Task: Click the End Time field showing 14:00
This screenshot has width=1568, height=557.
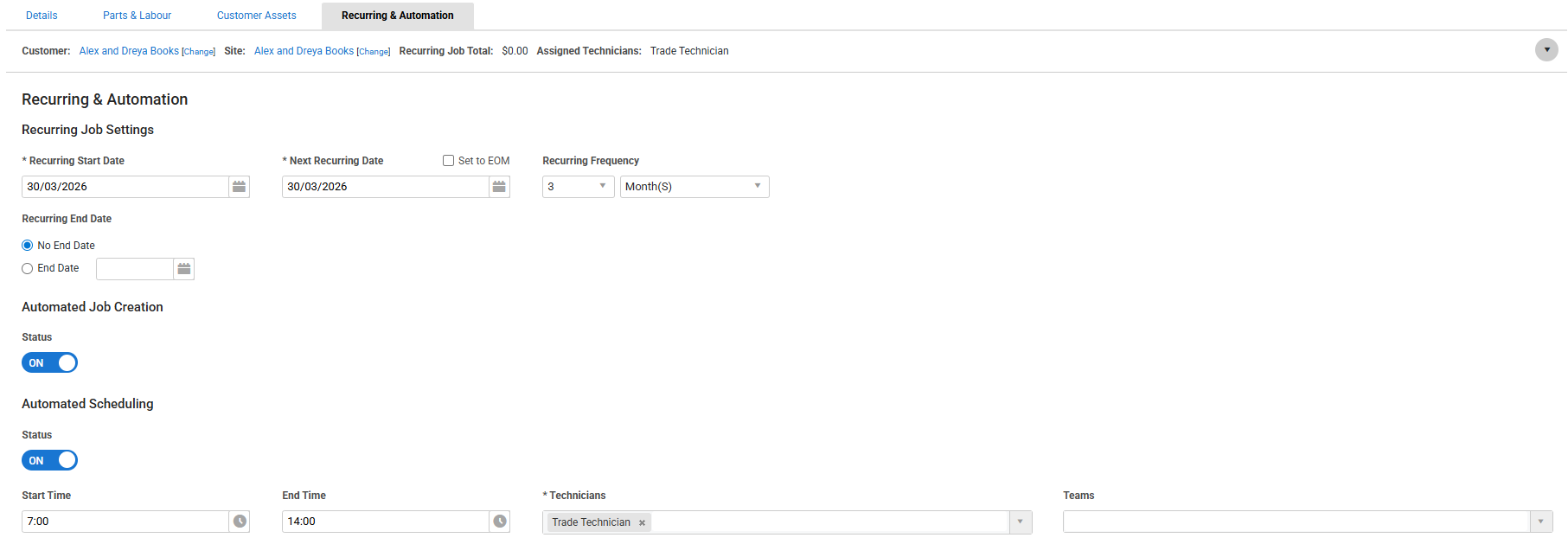Action: [386, 522]
